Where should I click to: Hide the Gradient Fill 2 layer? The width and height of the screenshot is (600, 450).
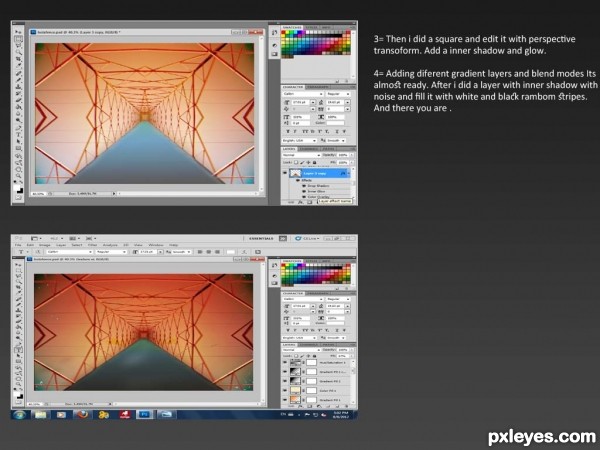[x=285, y=381]
